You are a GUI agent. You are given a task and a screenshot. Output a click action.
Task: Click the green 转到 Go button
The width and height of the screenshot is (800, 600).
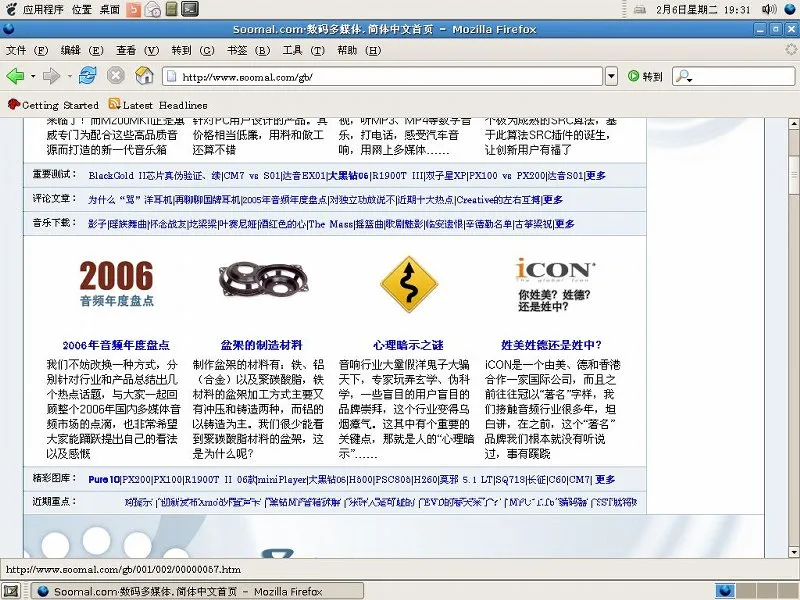point(645,77)
